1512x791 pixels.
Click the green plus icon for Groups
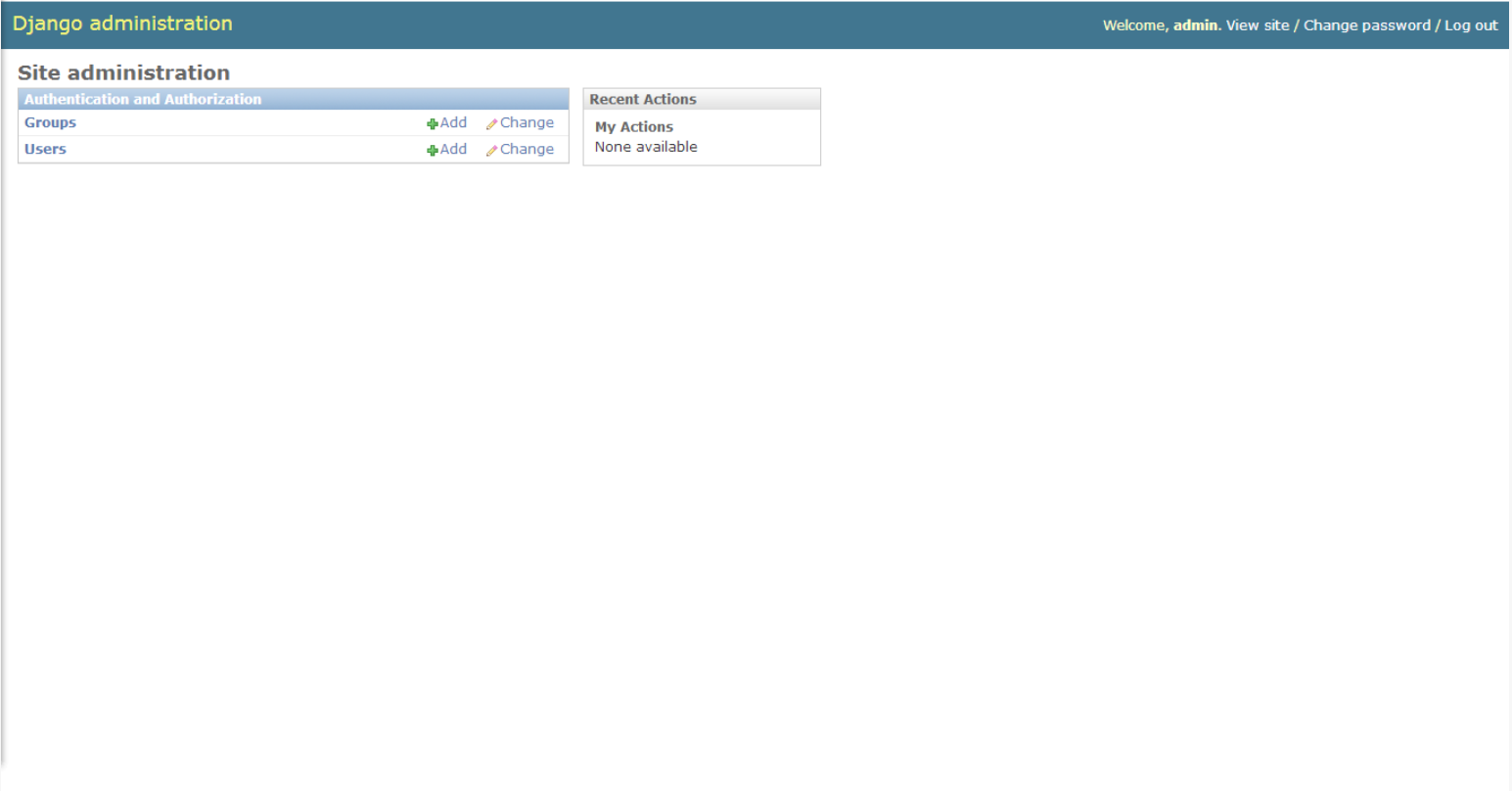[433, 124]
